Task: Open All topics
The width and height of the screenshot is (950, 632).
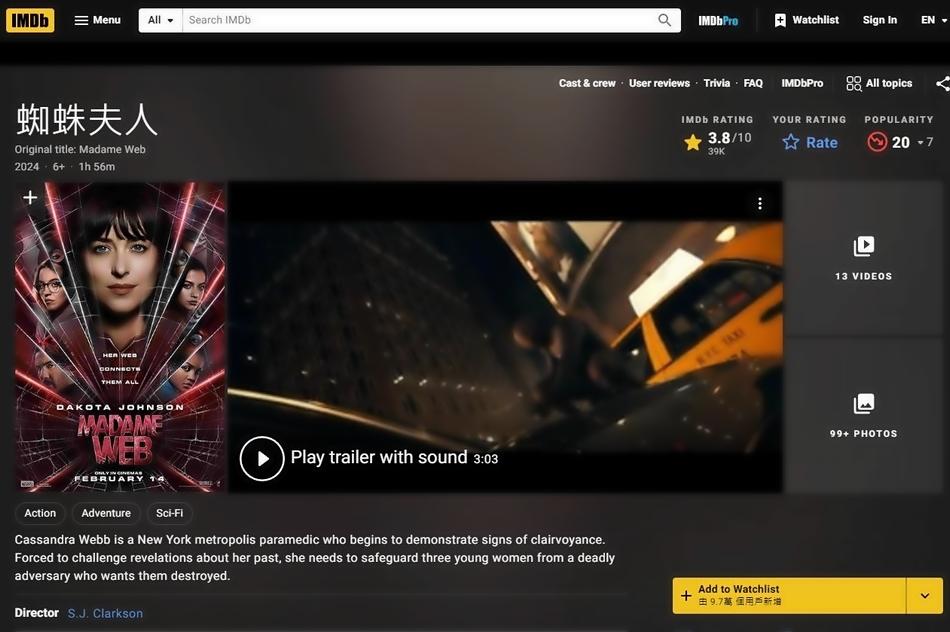Action: click(879, 83)
